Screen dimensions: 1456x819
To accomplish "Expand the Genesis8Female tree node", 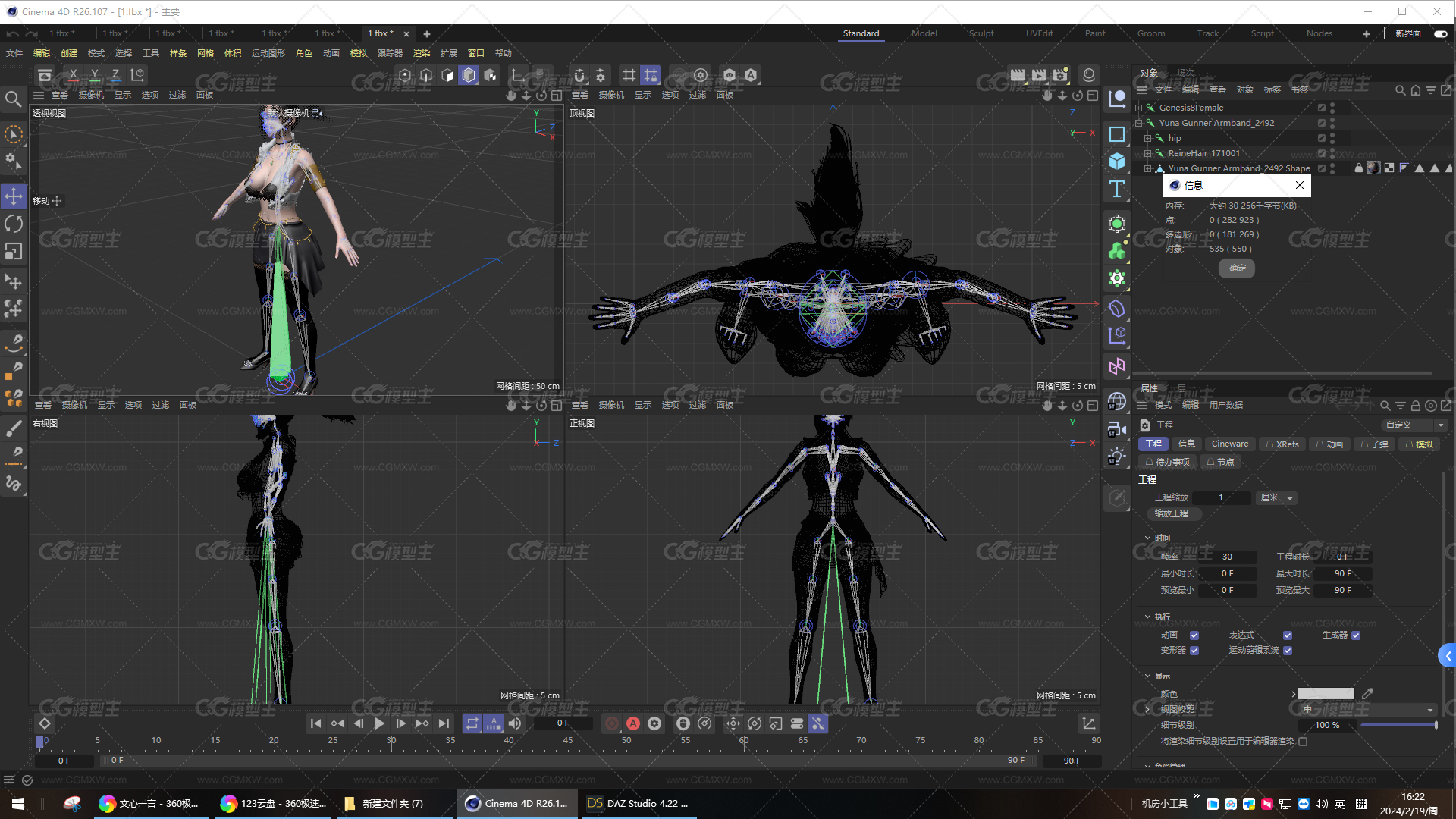I will coord(1139,108).
